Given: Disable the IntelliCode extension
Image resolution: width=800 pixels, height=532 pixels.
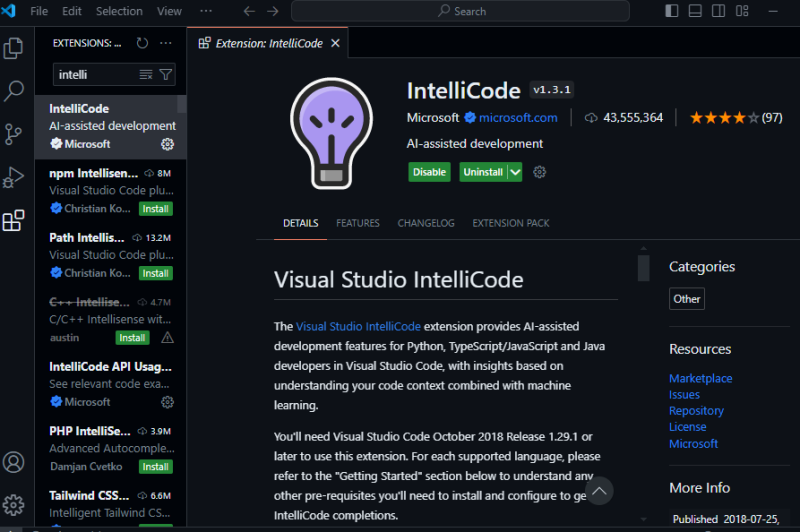Looking at the screenshot, I should coord(429,172).
